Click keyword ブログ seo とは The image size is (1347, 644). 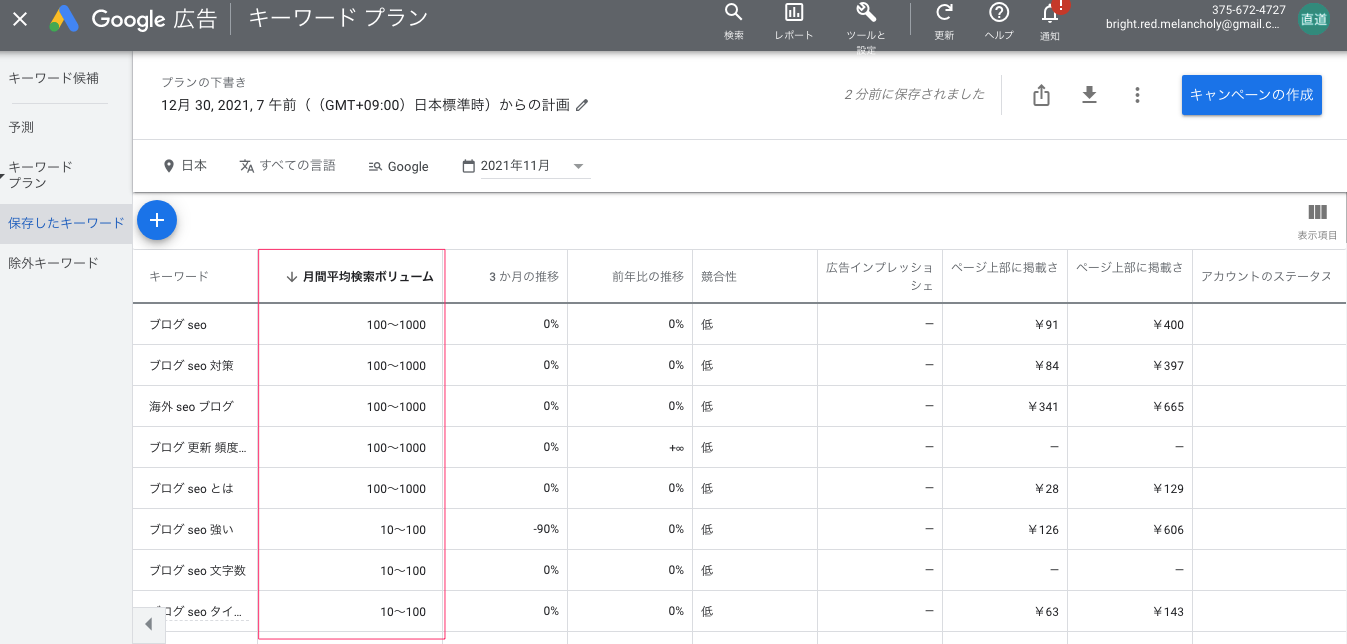pyautogui.click(x=191, y=489)
